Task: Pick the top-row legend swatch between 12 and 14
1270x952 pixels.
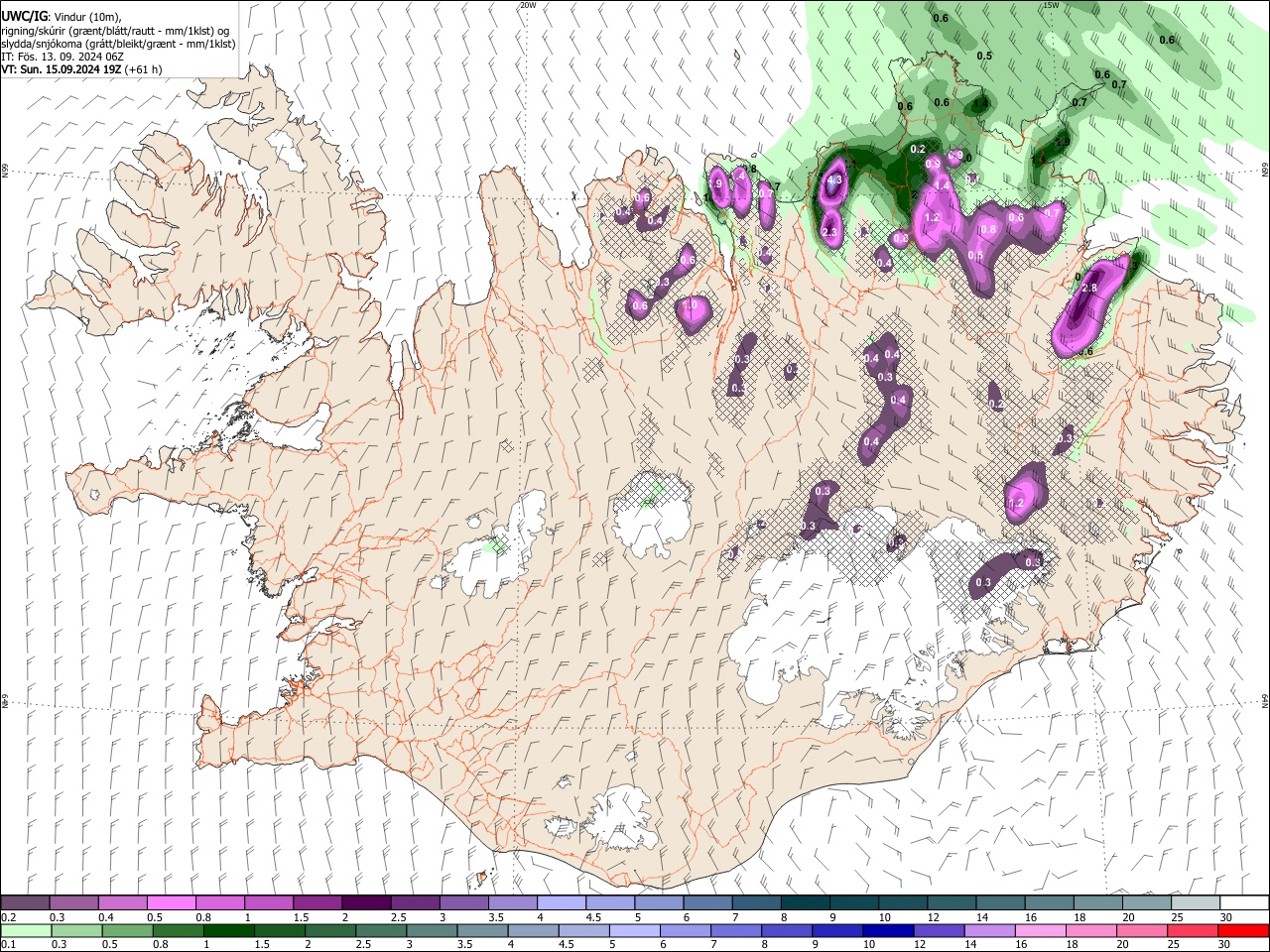Action: [952, 903]
